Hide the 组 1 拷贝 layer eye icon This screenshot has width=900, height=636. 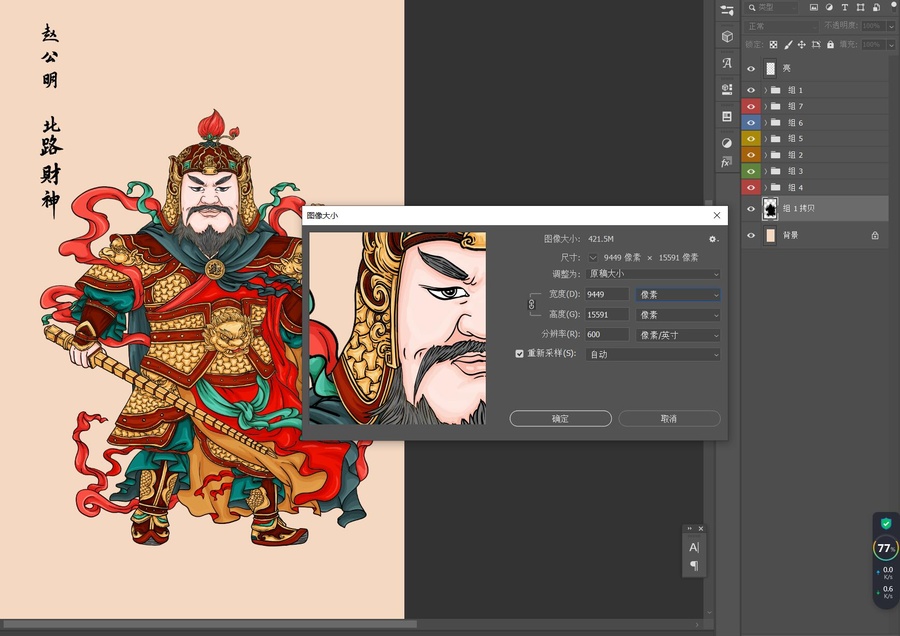tap(751, 209)
